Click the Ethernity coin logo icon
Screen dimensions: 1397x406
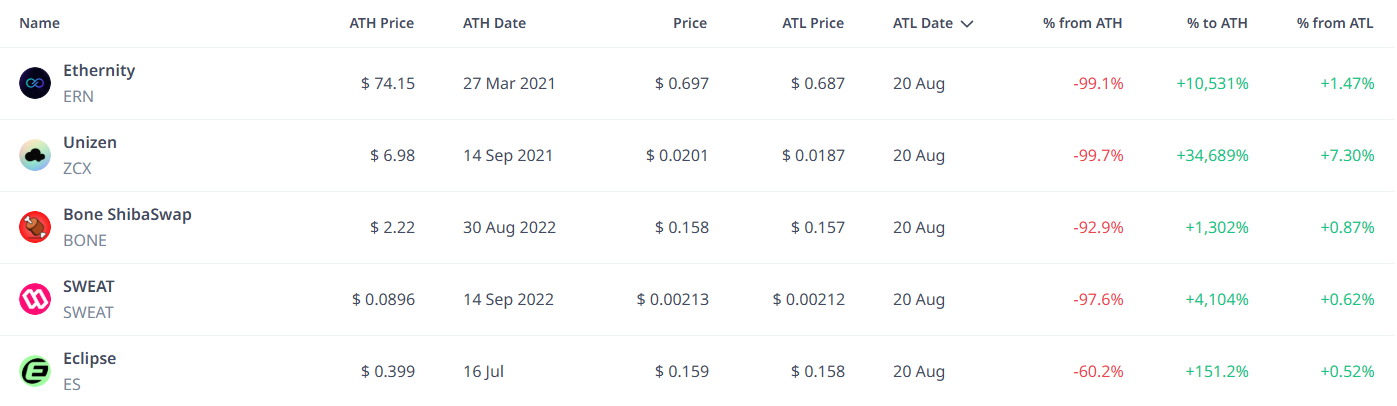35,83
